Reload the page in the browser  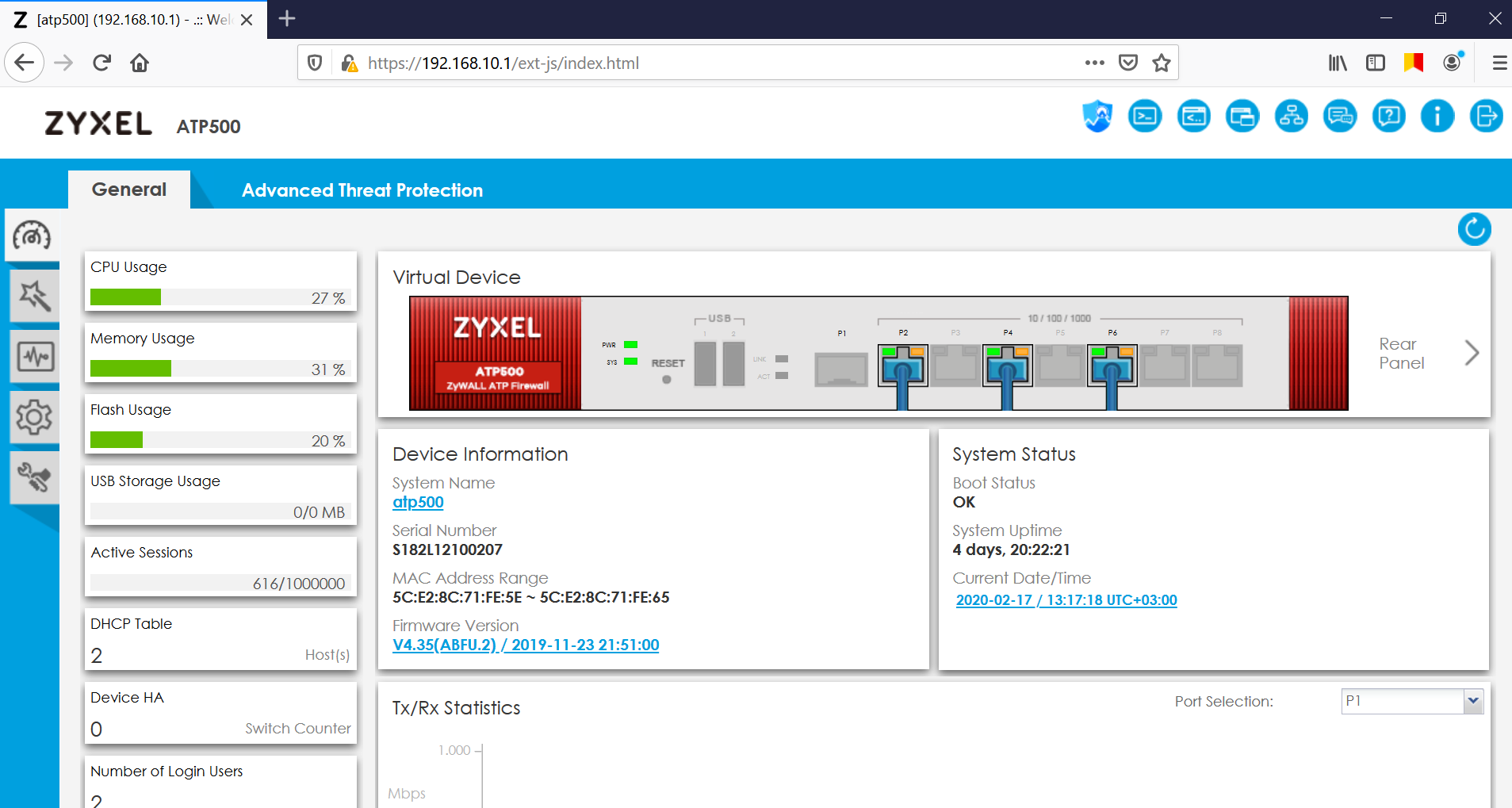pyautogui.click(x=101, y=63)
